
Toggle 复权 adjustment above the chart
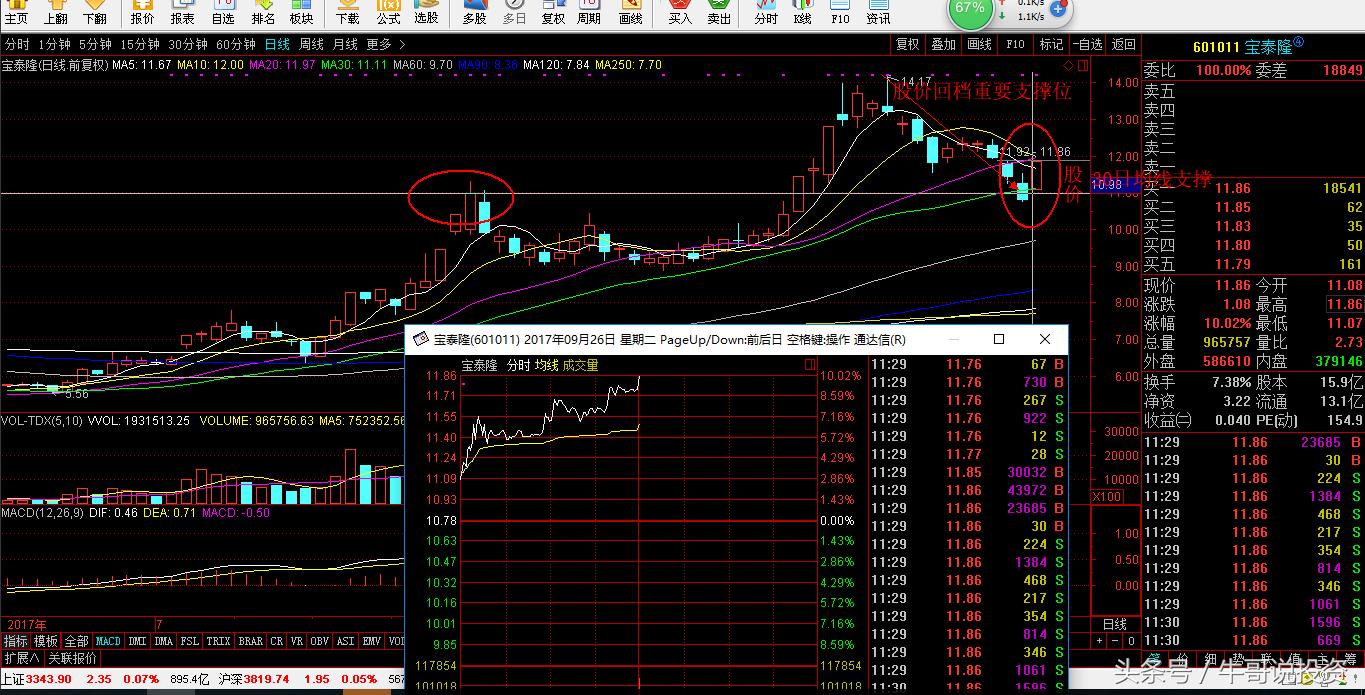pyautogui.click(x=907, y=44)
